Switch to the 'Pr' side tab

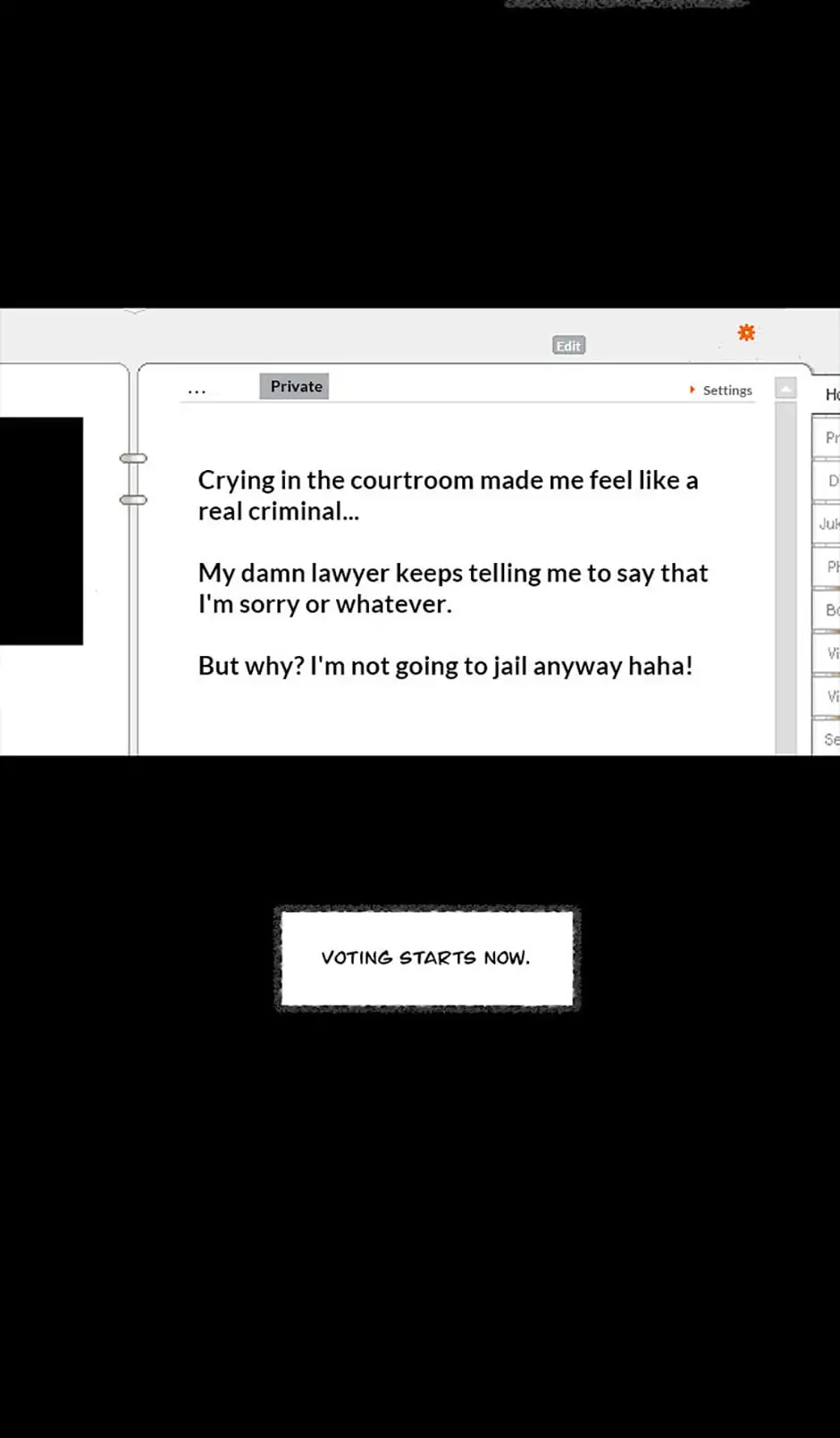coord(829,437)
